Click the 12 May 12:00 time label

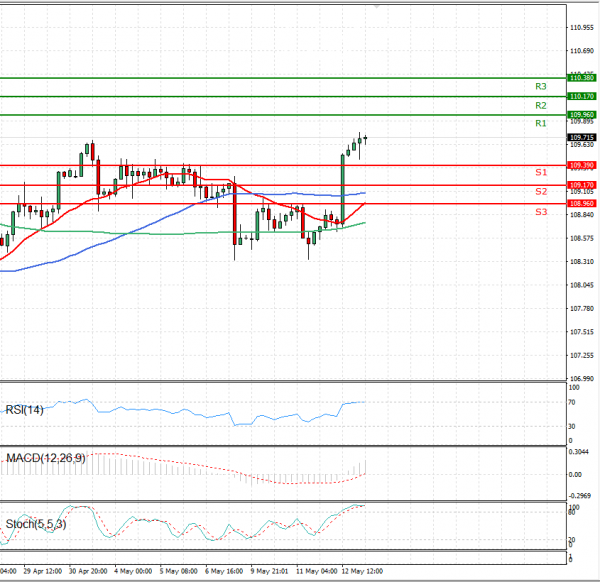tap(362, 571)
